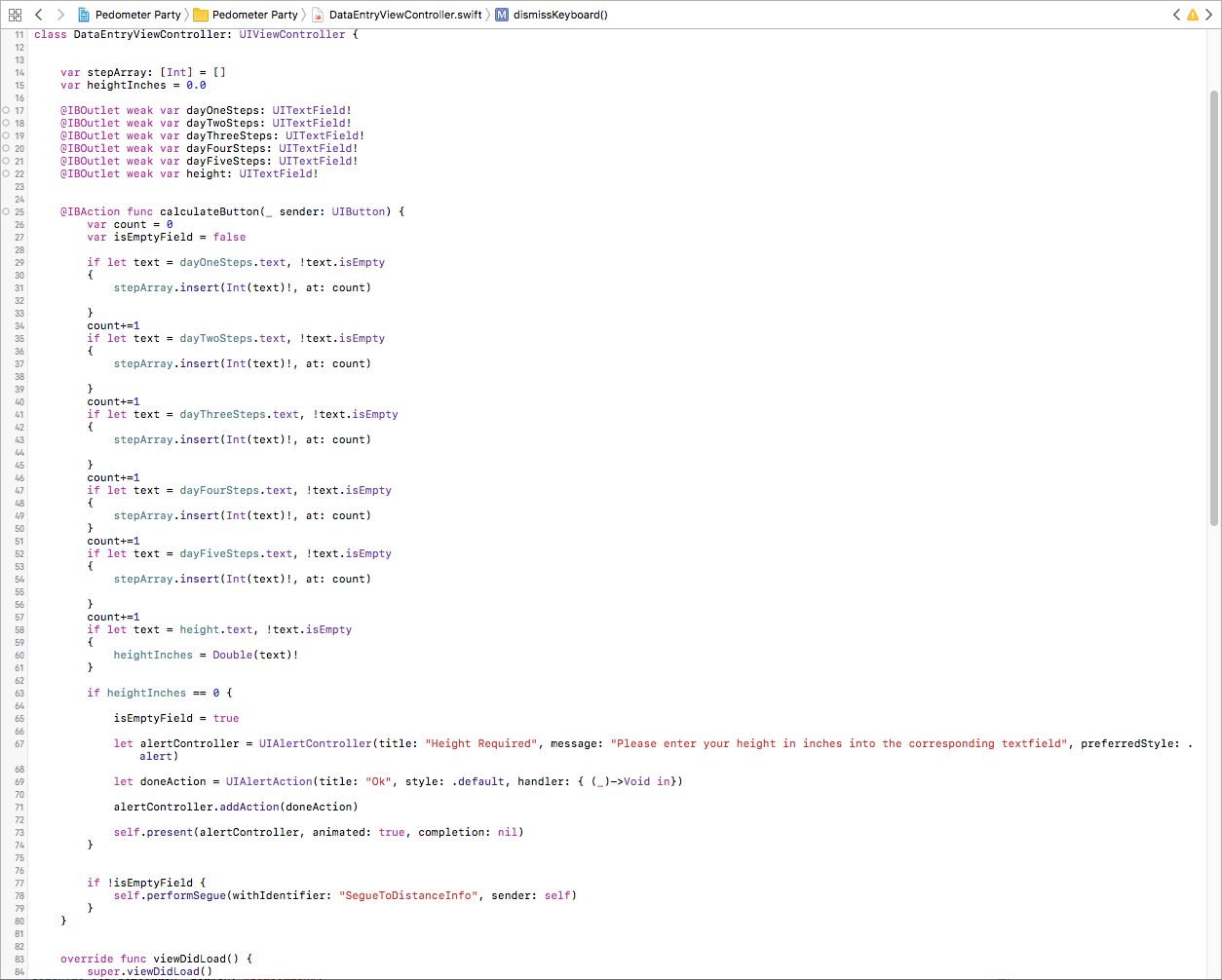Open the dismissKeyboard() method jump menu
The image size is (1222, 980).
[x=553, y=15]
